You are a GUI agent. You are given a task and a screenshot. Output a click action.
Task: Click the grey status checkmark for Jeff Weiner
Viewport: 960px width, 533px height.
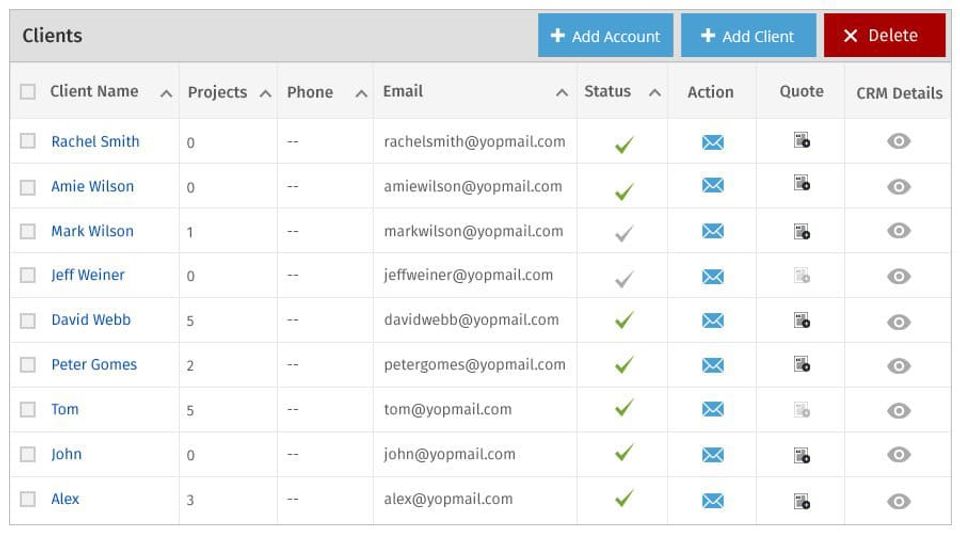point(624,279)
